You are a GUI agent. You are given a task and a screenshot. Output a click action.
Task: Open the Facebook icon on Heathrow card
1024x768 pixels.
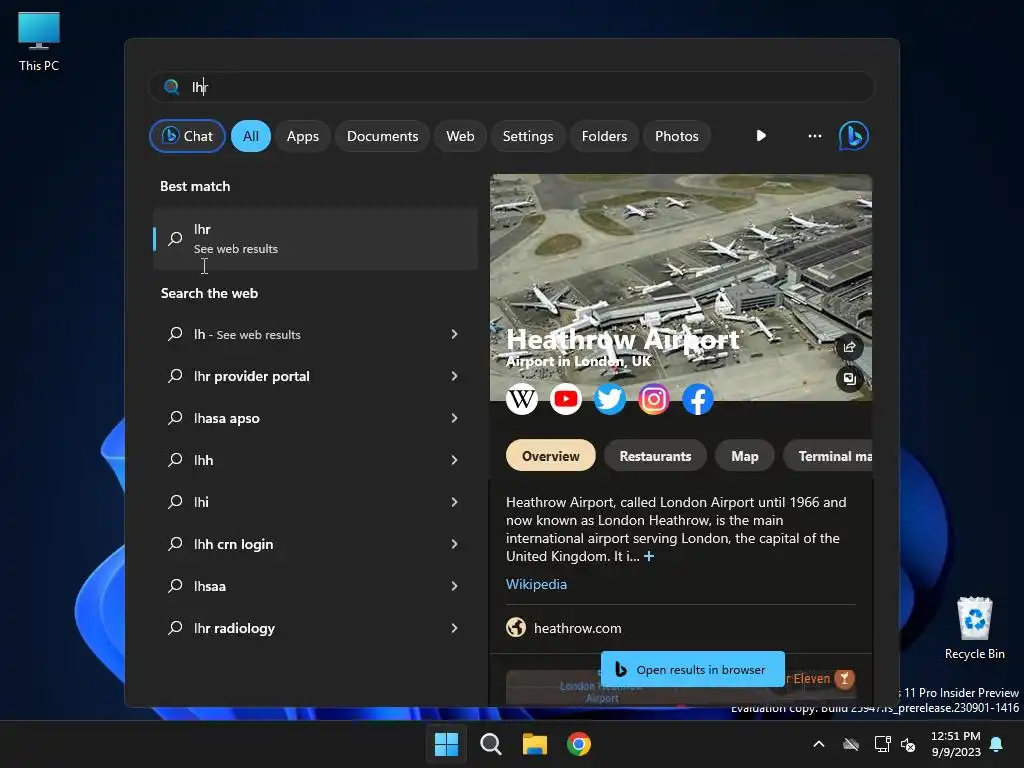coord(697,398)
